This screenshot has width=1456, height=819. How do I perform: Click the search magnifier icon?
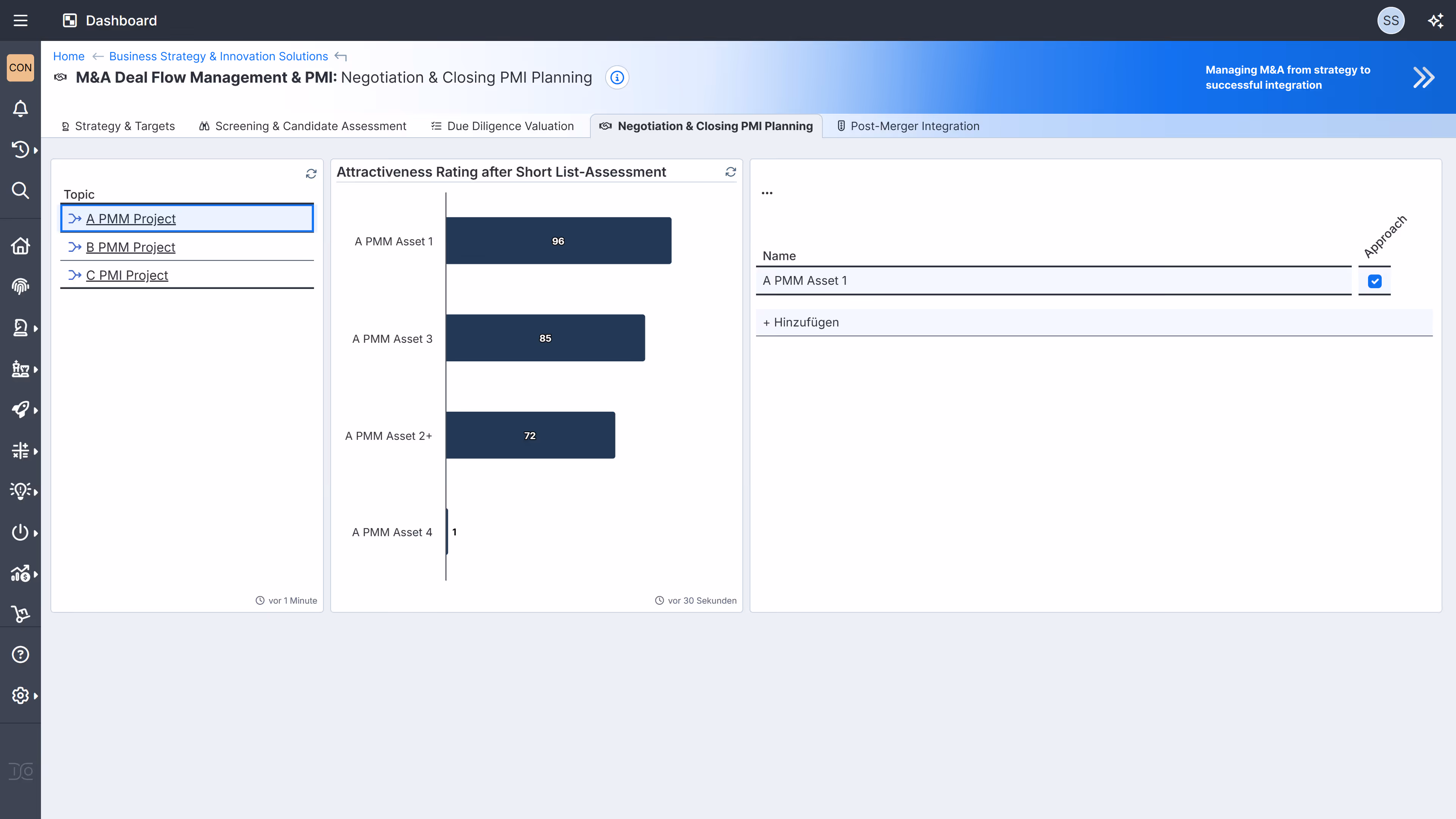pyautogui.click(x=20, y=190)
